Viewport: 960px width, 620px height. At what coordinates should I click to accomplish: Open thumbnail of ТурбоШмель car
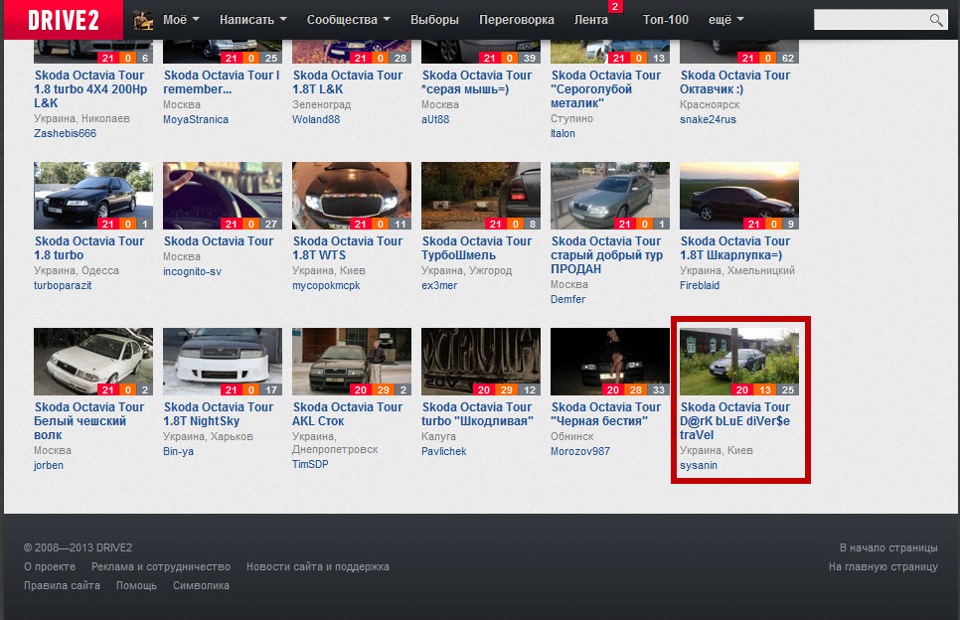pos(481,195)
